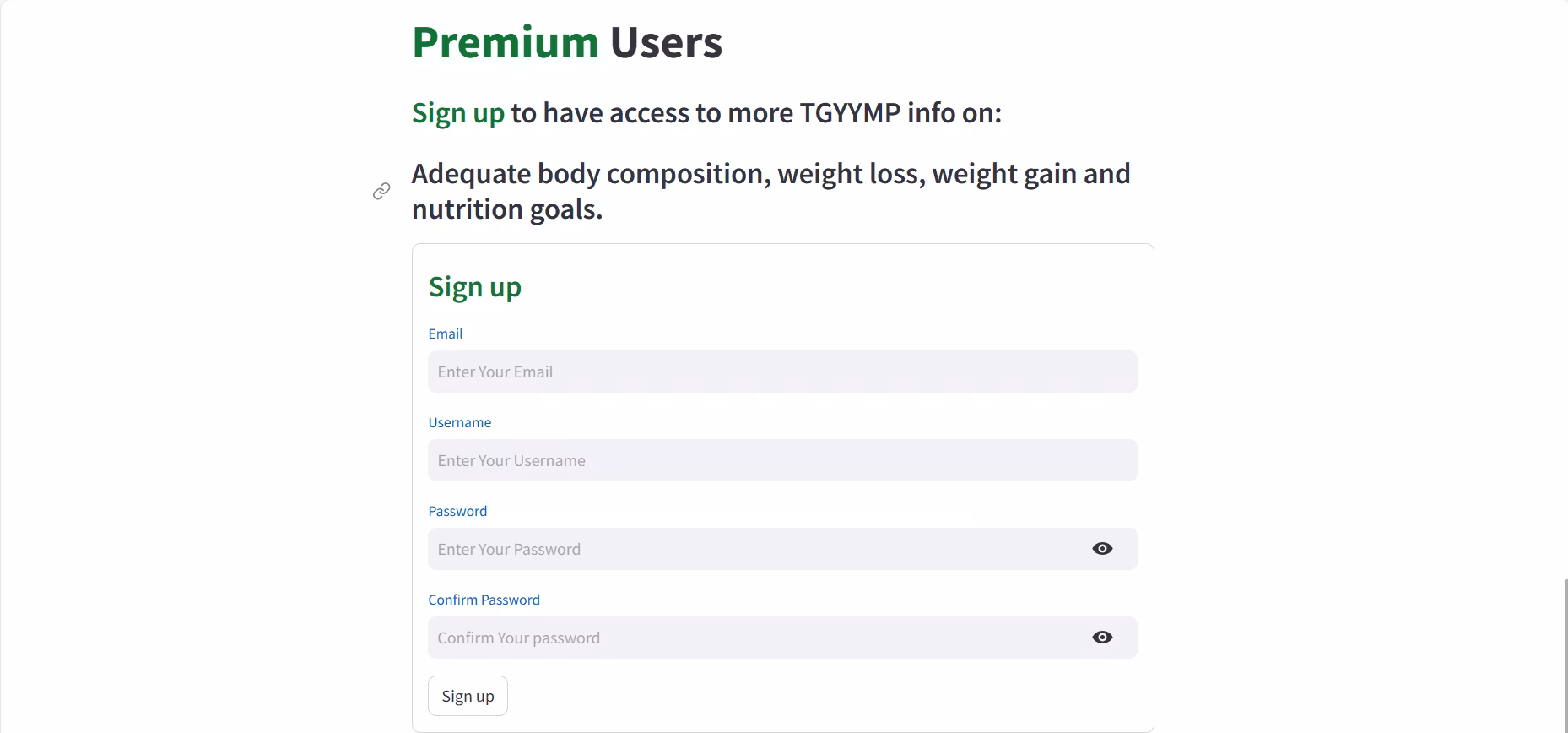Image resolution: width=1568 pixels, height=733 pixels.
Task: Click the Username field label
Action: point(460,422)
